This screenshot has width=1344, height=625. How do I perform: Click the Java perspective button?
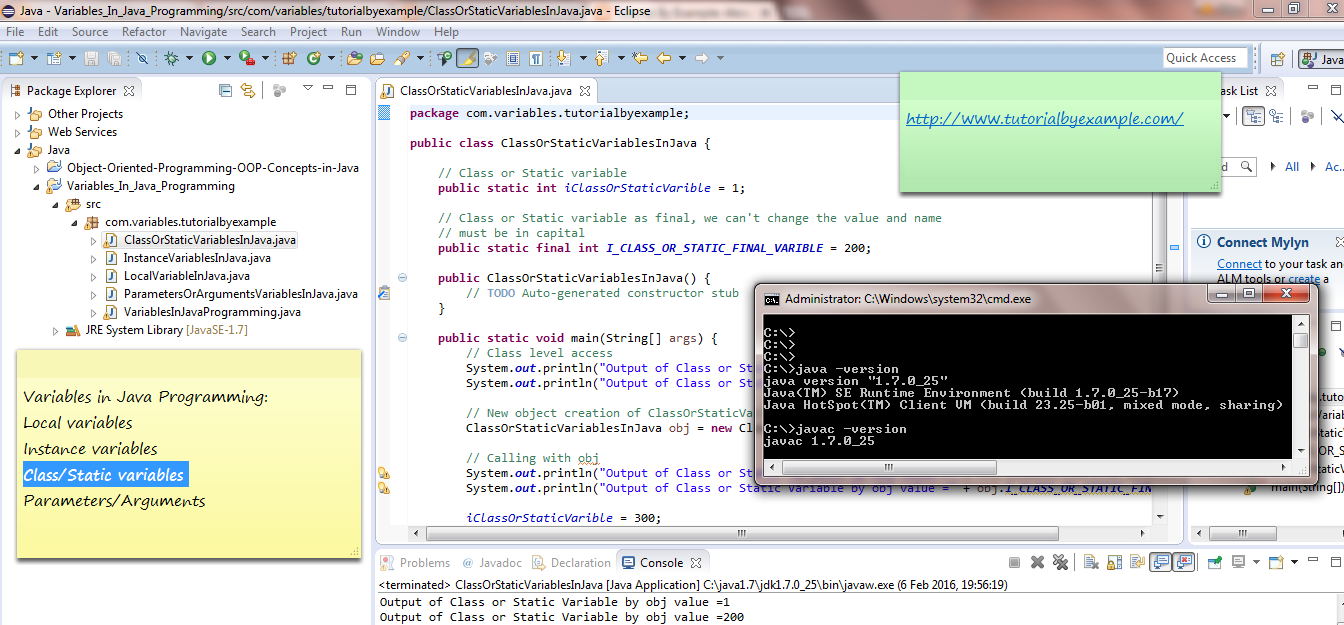(1321, 59)
